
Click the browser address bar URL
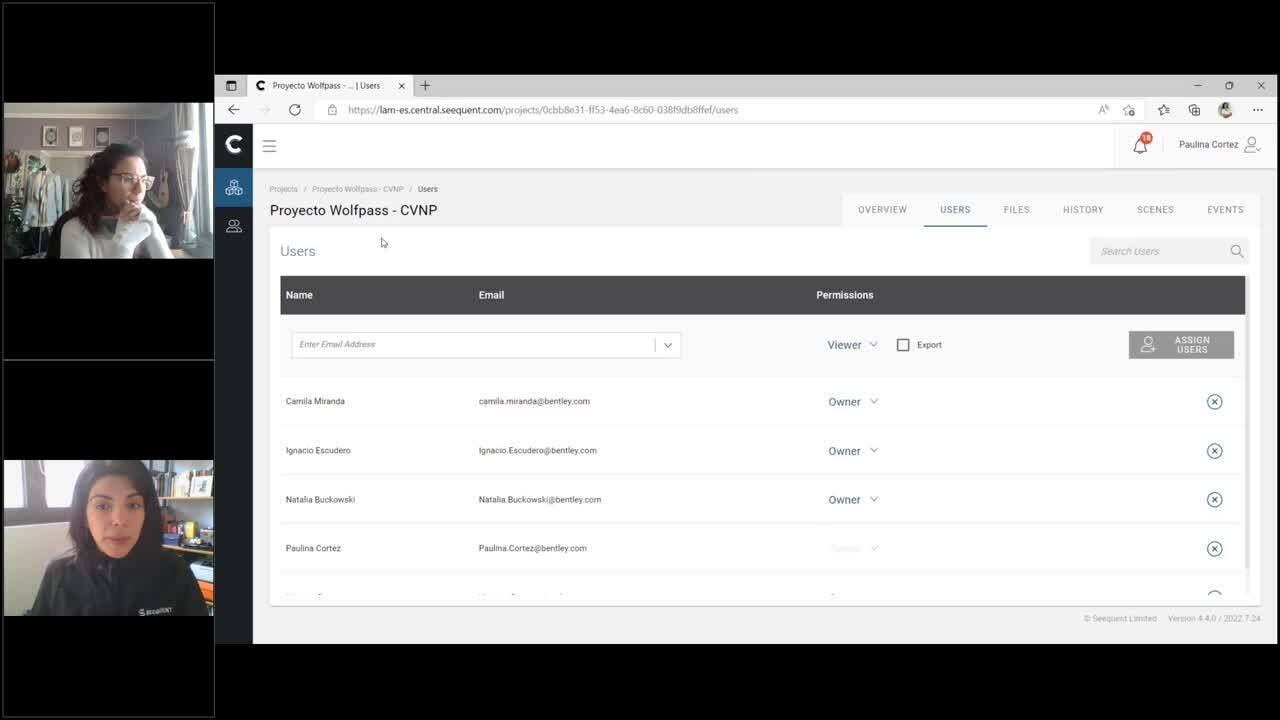tap(543, 110)
